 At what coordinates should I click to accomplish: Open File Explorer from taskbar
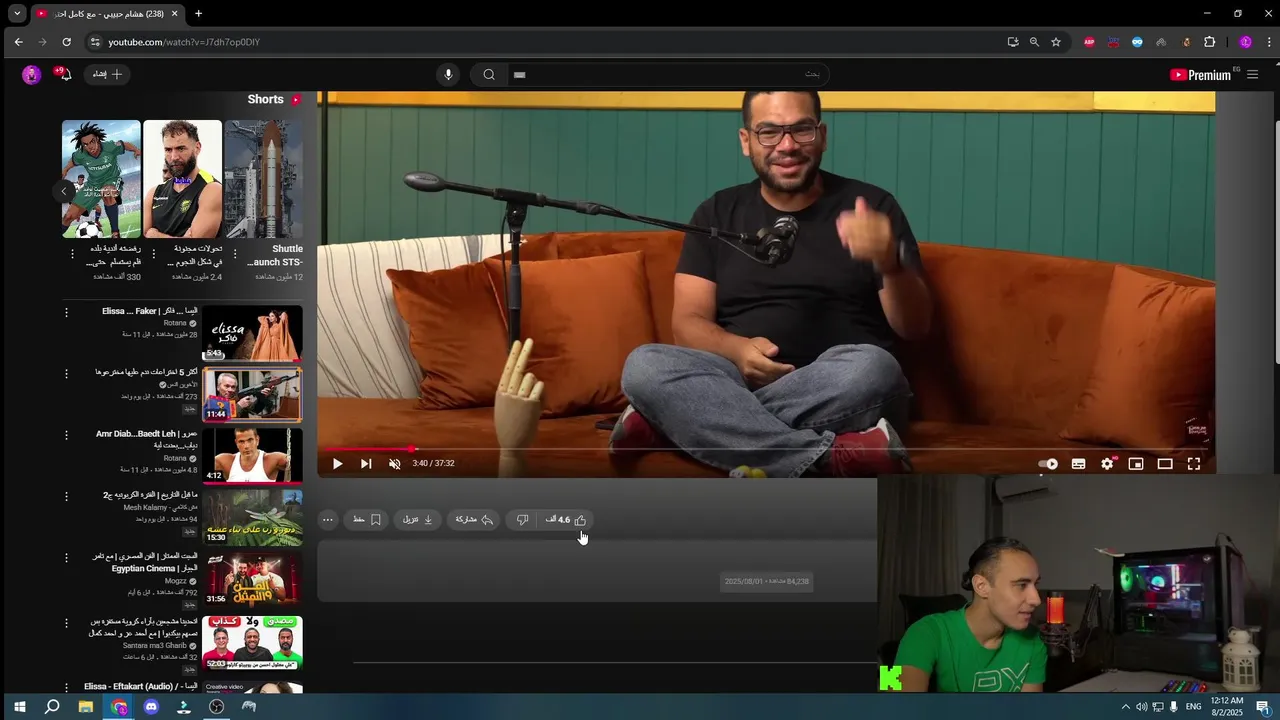[86, 707]
